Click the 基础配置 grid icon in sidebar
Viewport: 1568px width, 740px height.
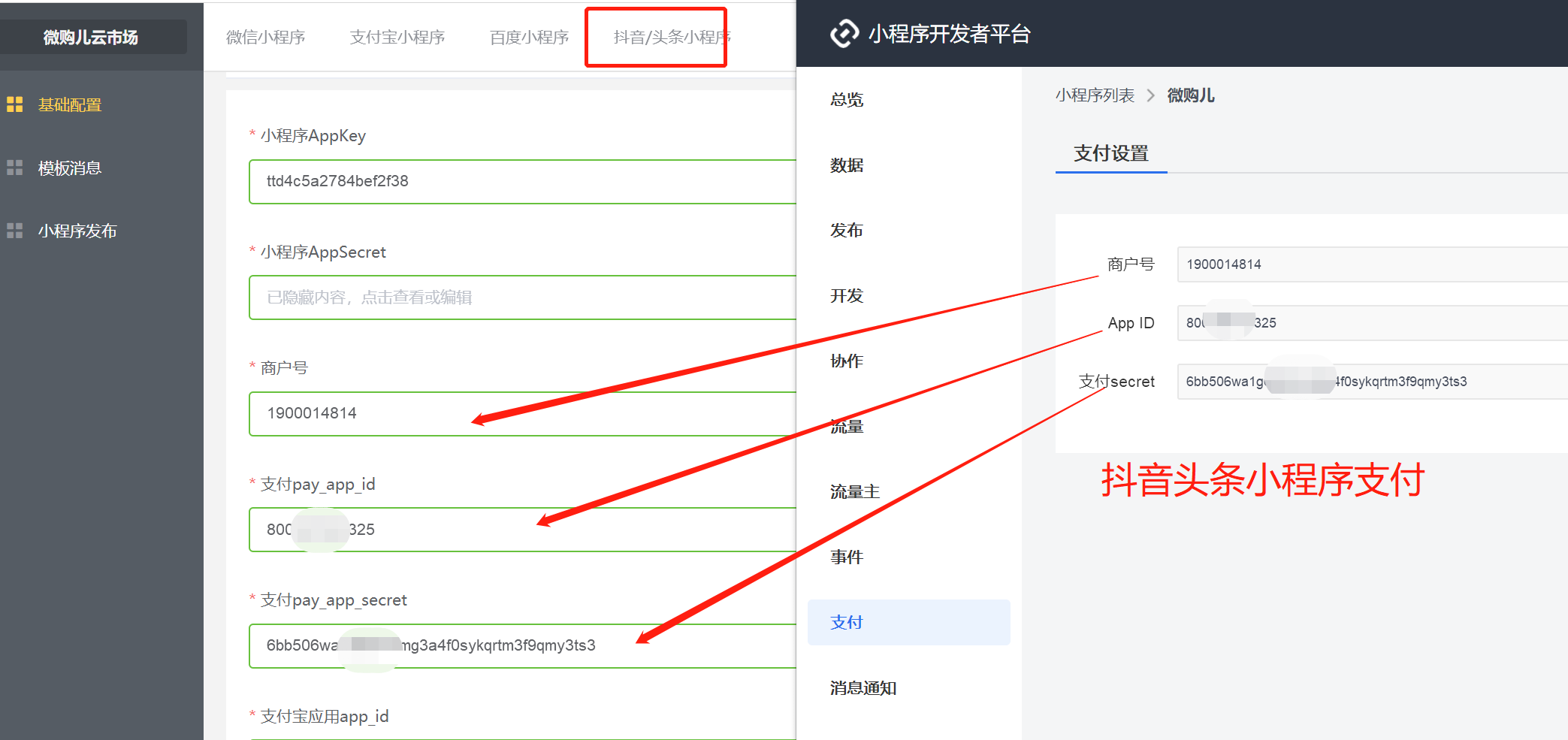(15, 104)
